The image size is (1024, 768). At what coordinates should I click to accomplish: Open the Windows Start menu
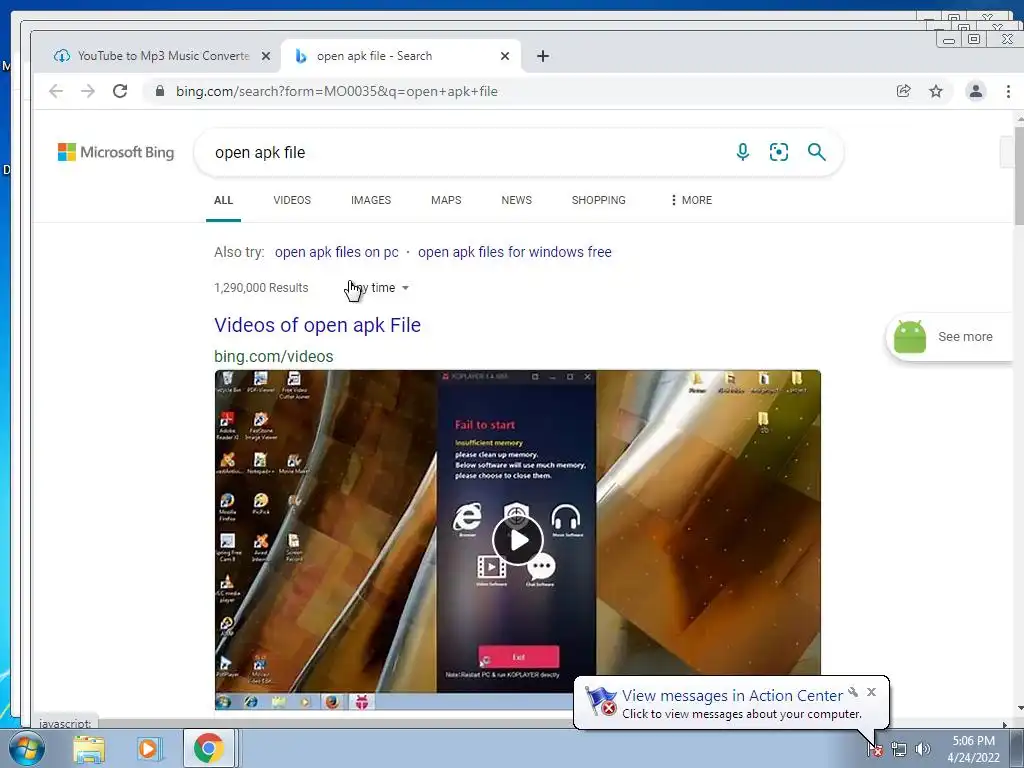pyautogui.click(x=27, y=748)
